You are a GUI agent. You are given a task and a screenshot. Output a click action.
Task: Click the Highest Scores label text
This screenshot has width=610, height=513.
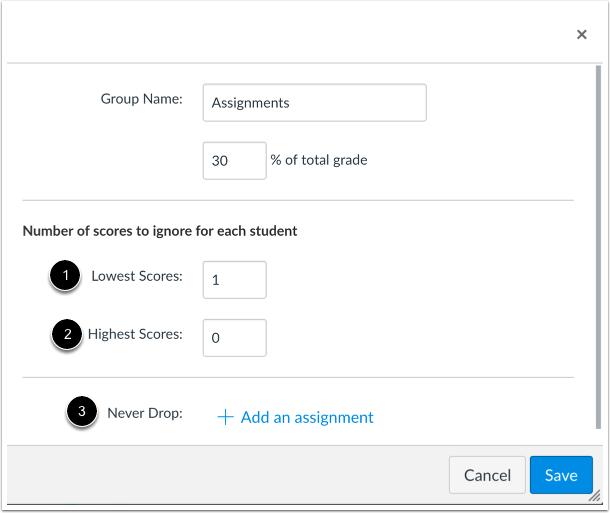tap(135, 334)
